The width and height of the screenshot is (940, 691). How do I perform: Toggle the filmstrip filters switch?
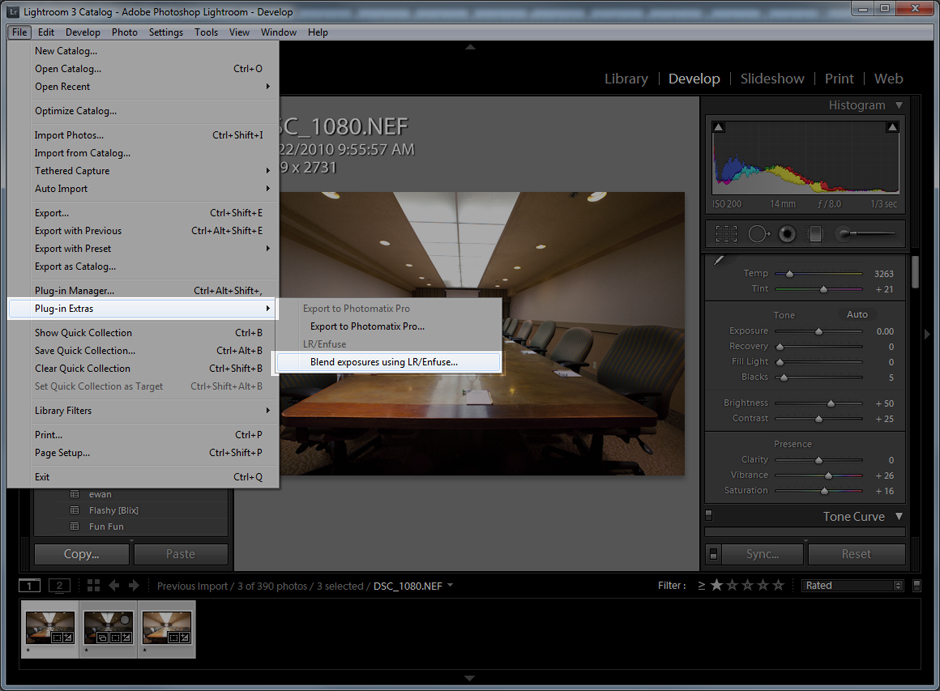point(917,586)
